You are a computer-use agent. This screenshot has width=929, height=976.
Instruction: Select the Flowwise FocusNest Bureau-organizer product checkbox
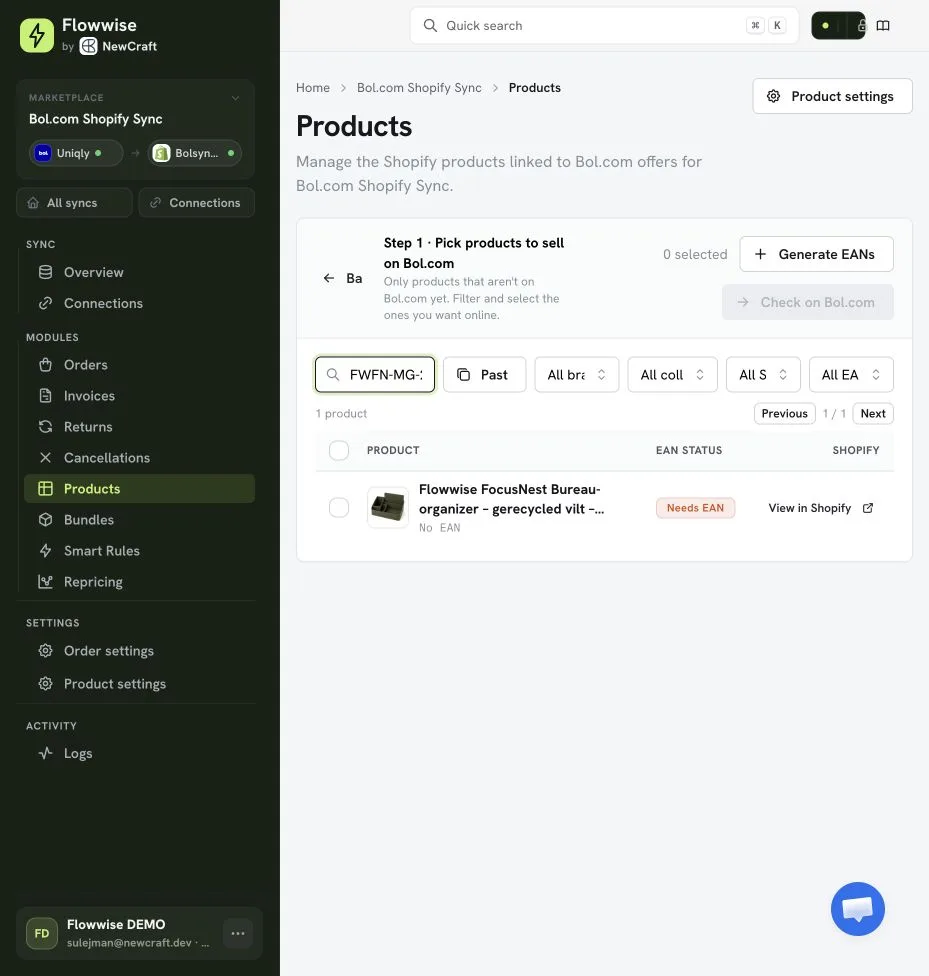pos(339,507)
